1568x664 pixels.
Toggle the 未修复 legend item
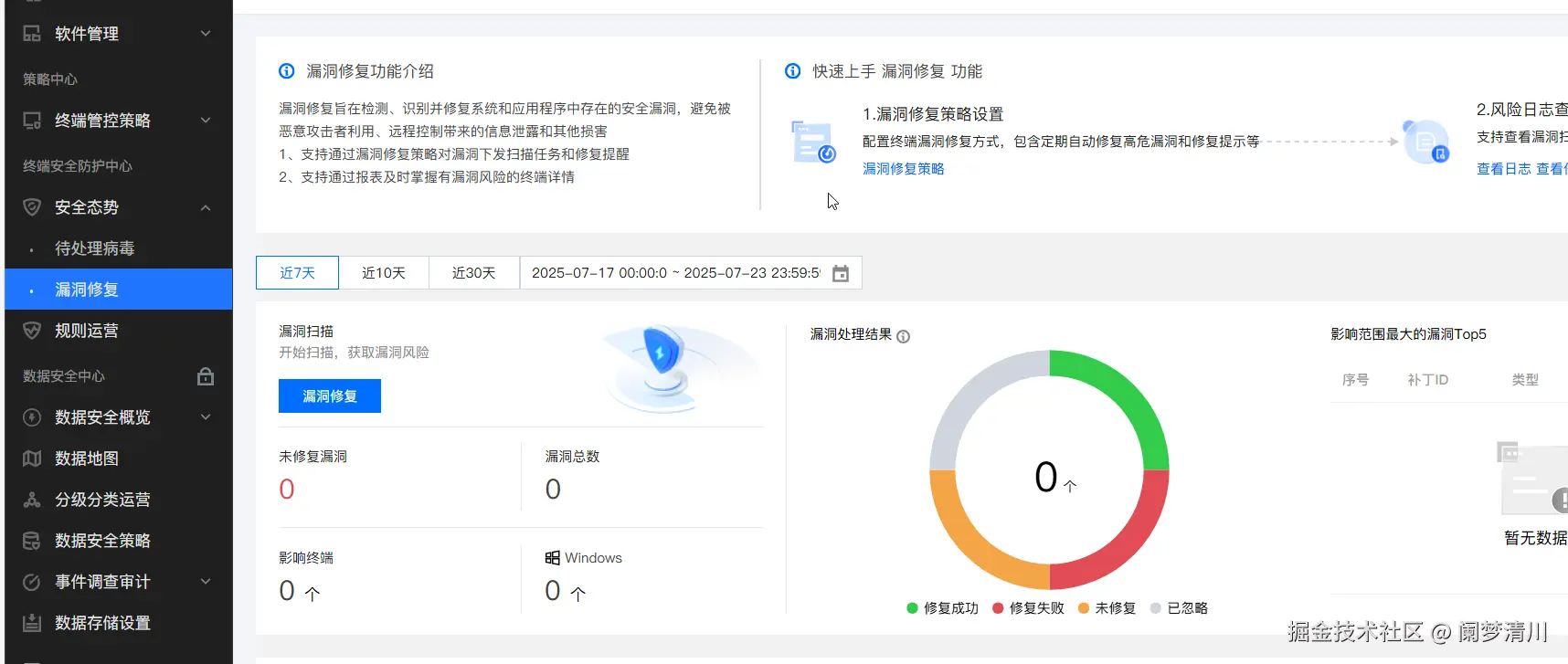[1107, 608]
